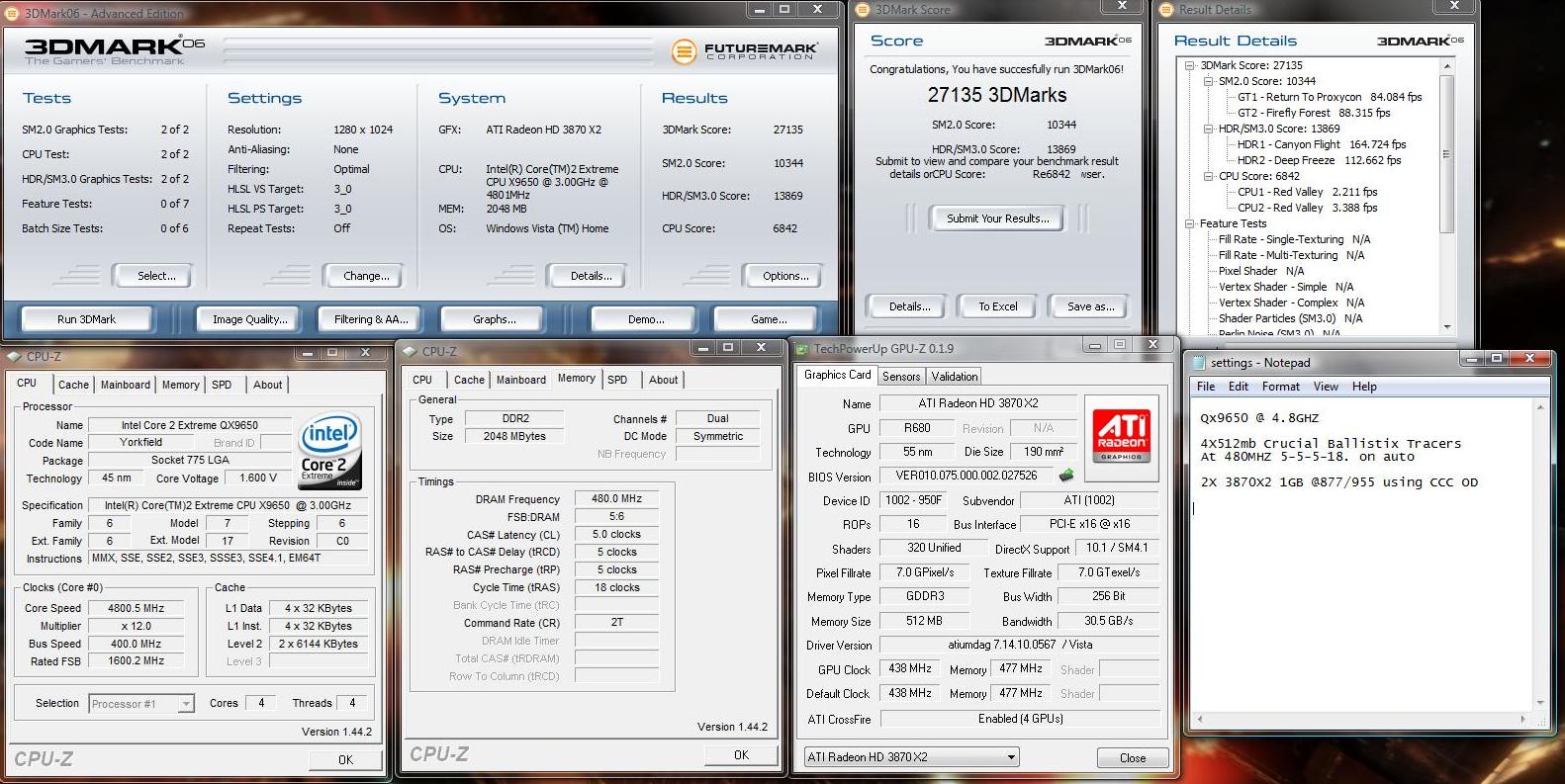
Task: Open the Validation tab in GPU-Z
Action: click(955, 376)
